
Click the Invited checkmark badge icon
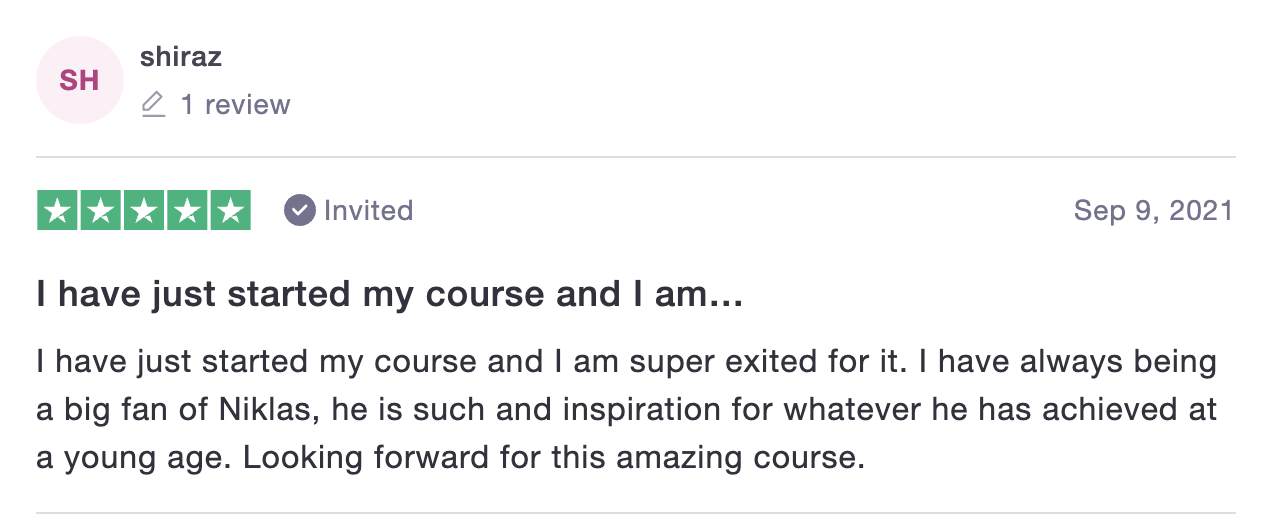point(300,210)
